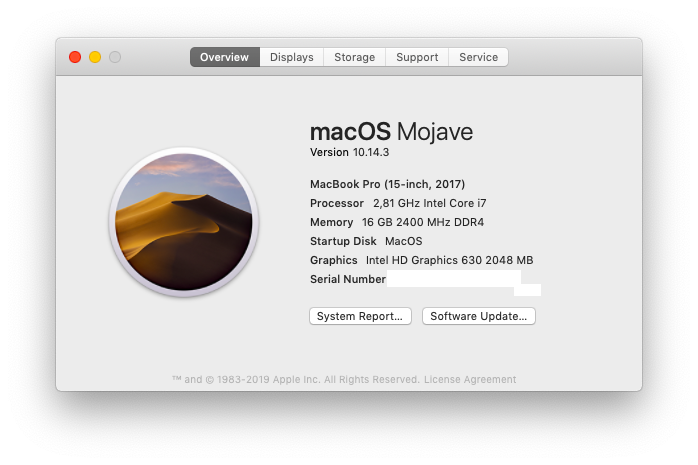Screen dimensions: 698x465
Task: Open System Report
Action: tap(360, 316)
